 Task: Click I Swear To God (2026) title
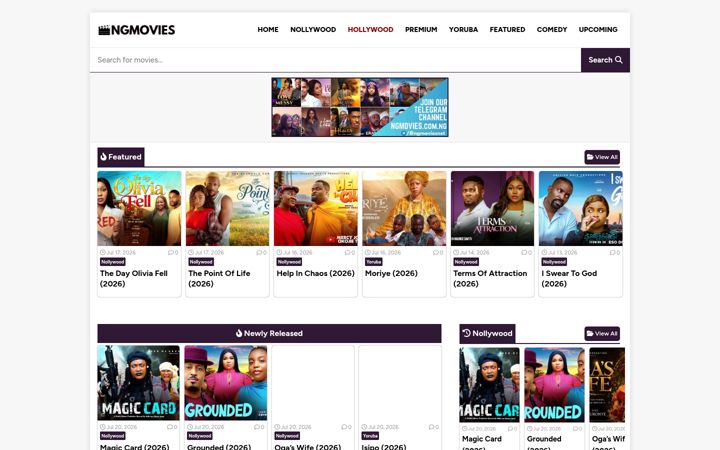569,278
